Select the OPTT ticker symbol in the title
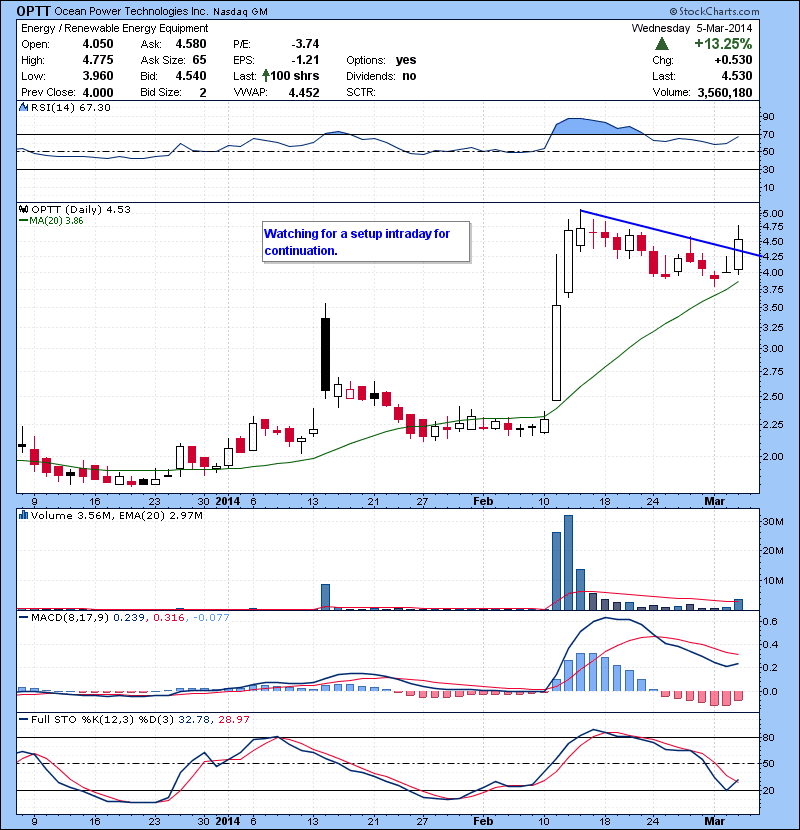800x830 pixels. [x=34, y=11]
